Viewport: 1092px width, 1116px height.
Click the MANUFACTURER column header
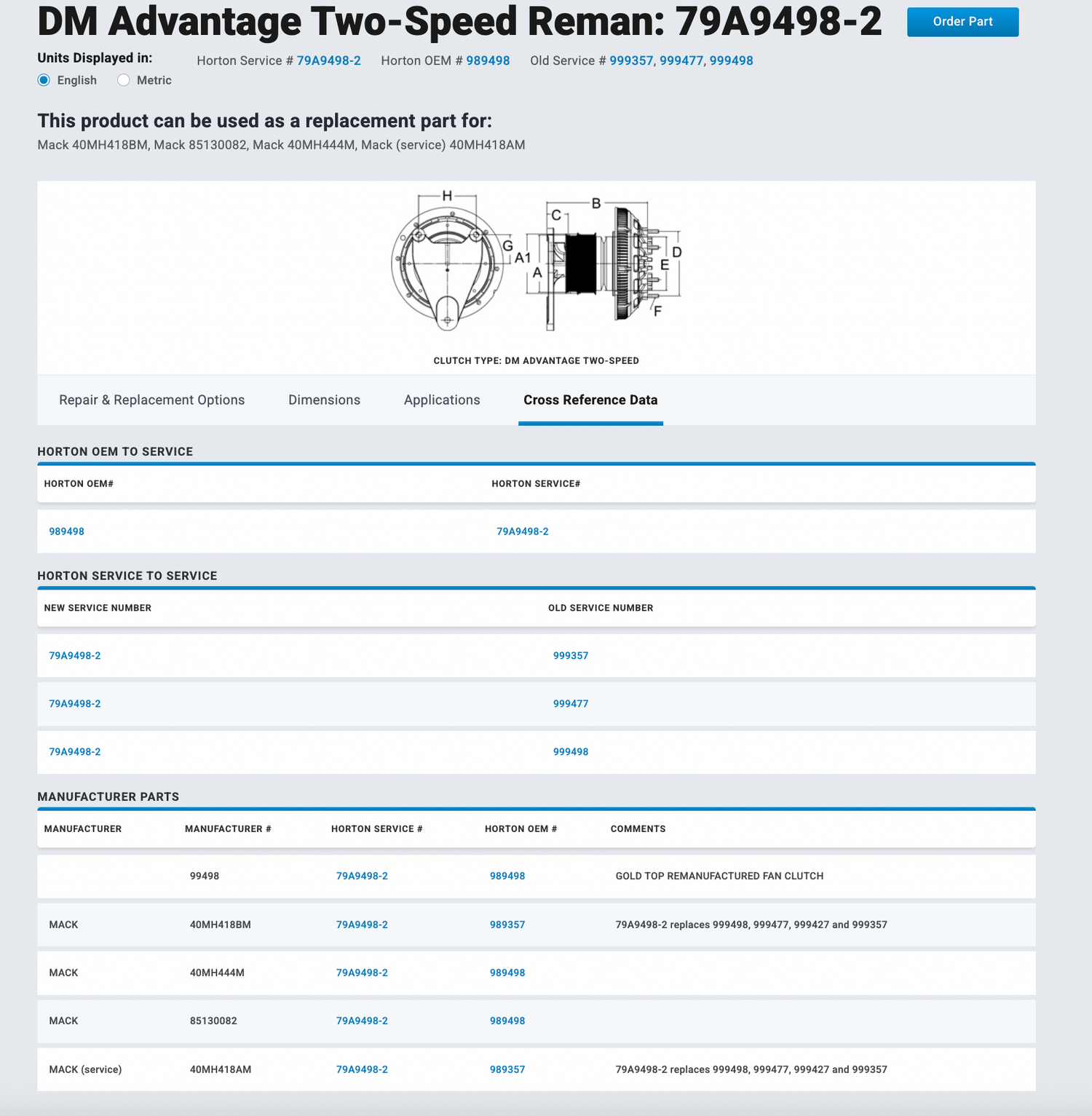(83, 828)
